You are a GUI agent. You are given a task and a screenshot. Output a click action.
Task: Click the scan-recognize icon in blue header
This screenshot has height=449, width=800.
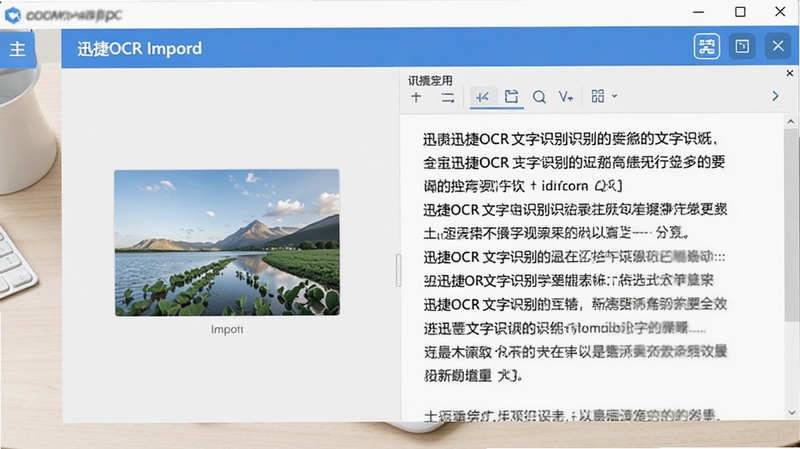tap(707, 47)
